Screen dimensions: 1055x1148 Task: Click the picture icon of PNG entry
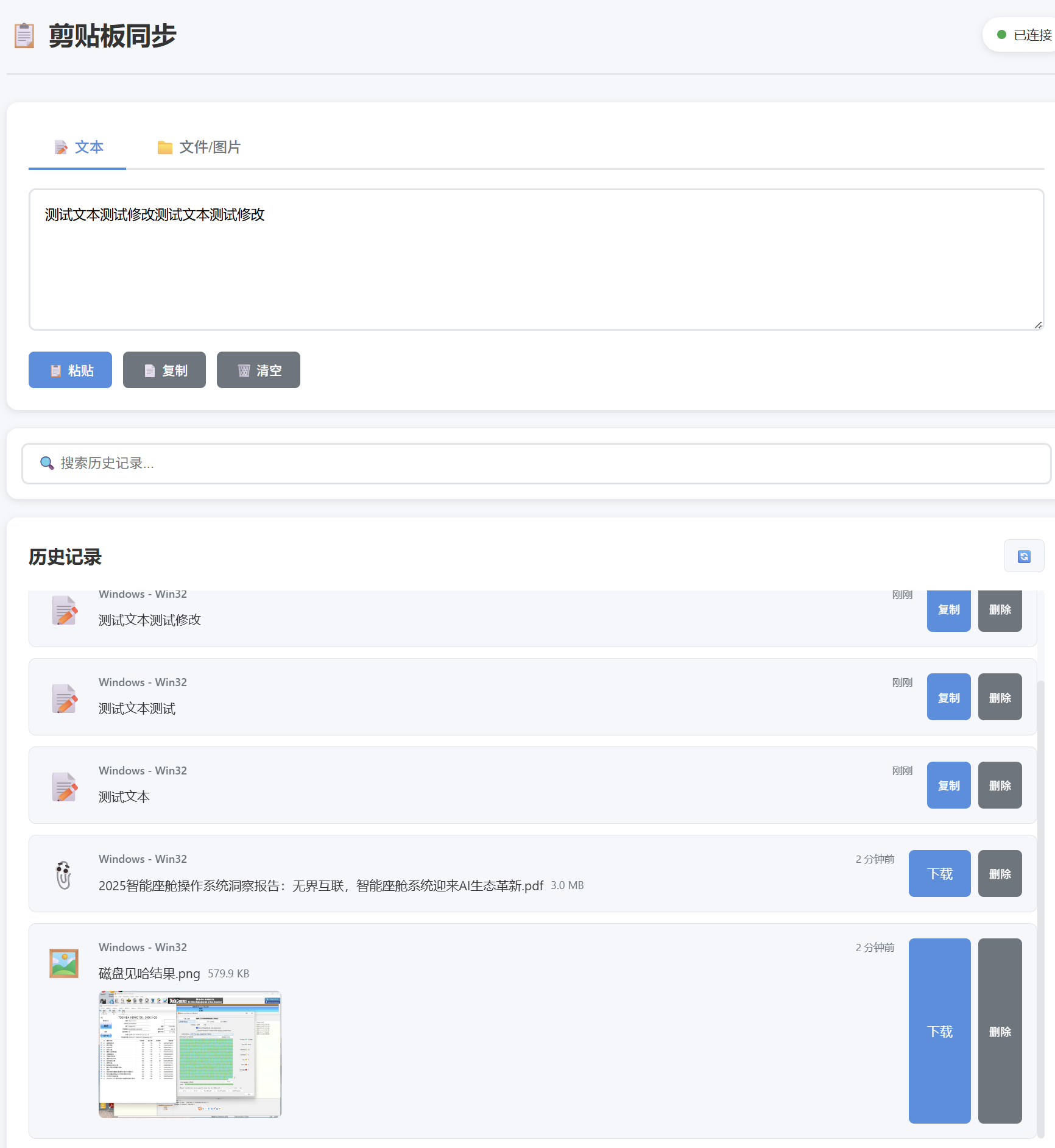coord(64,963)
